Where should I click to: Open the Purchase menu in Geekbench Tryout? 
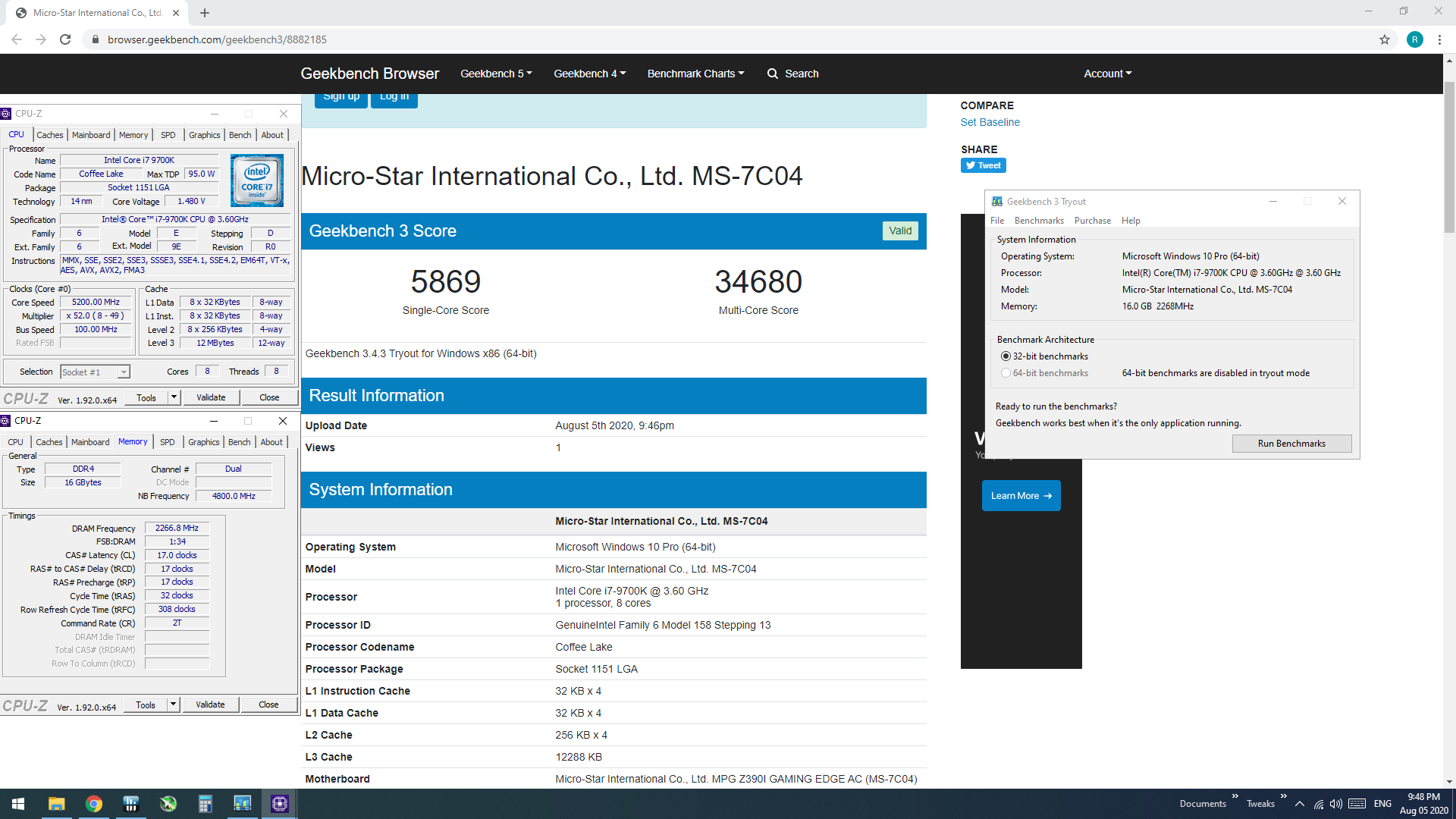pyautogui.click(x=1092, y=221)
